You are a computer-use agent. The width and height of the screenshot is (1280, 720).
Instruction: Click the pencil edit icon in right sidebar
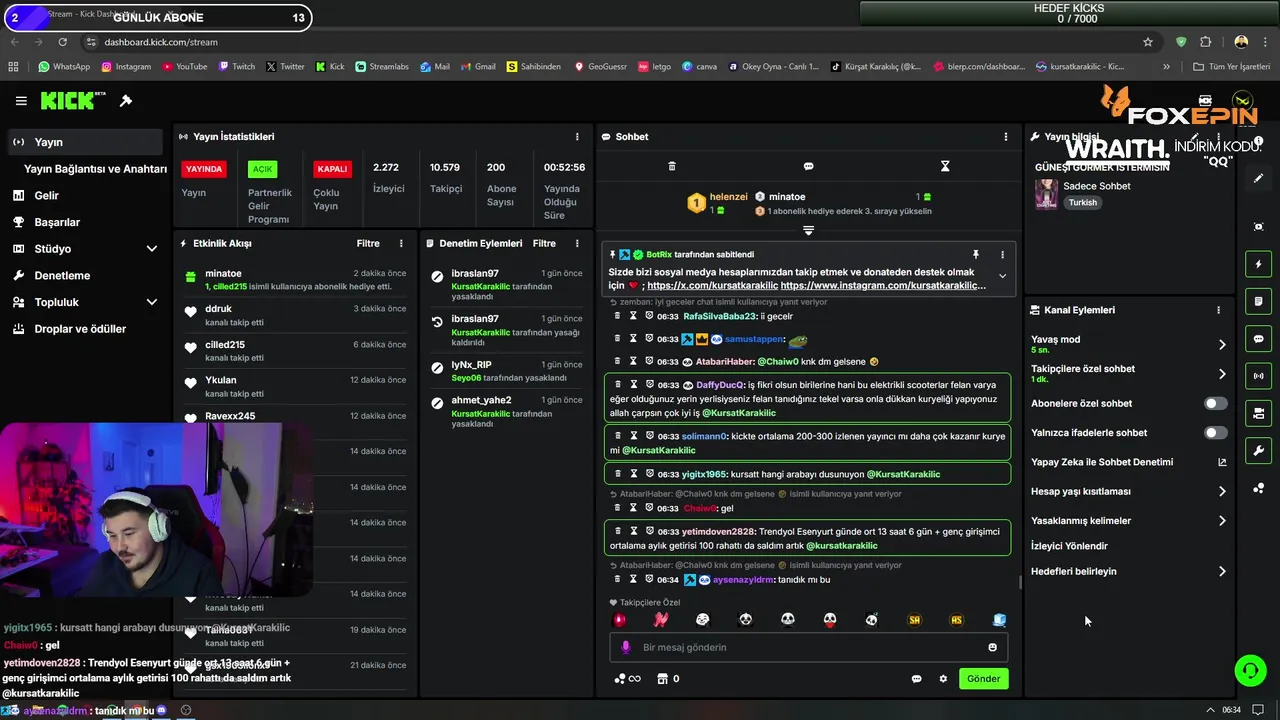coord(1258,178)
